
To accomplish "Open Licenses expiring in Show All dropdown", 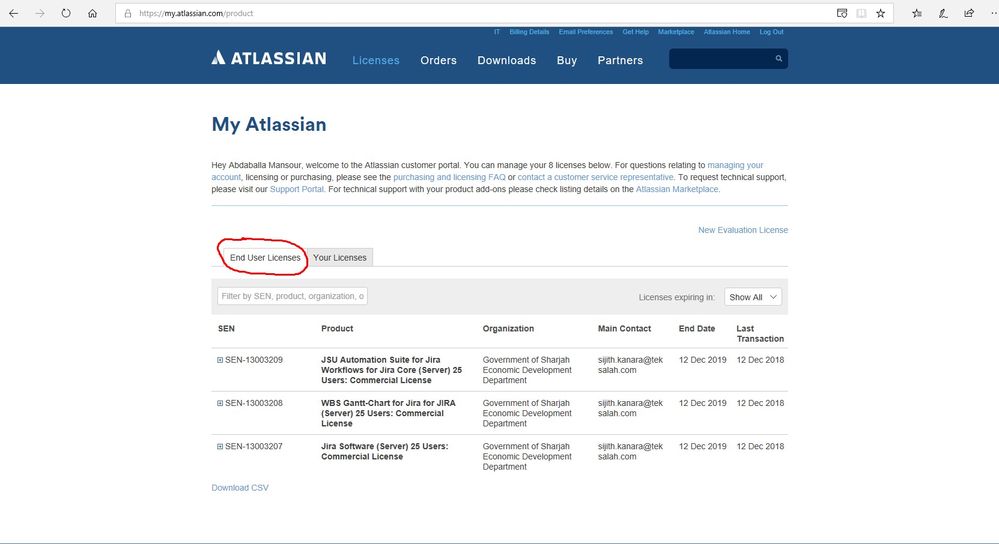I will [753, 297].
